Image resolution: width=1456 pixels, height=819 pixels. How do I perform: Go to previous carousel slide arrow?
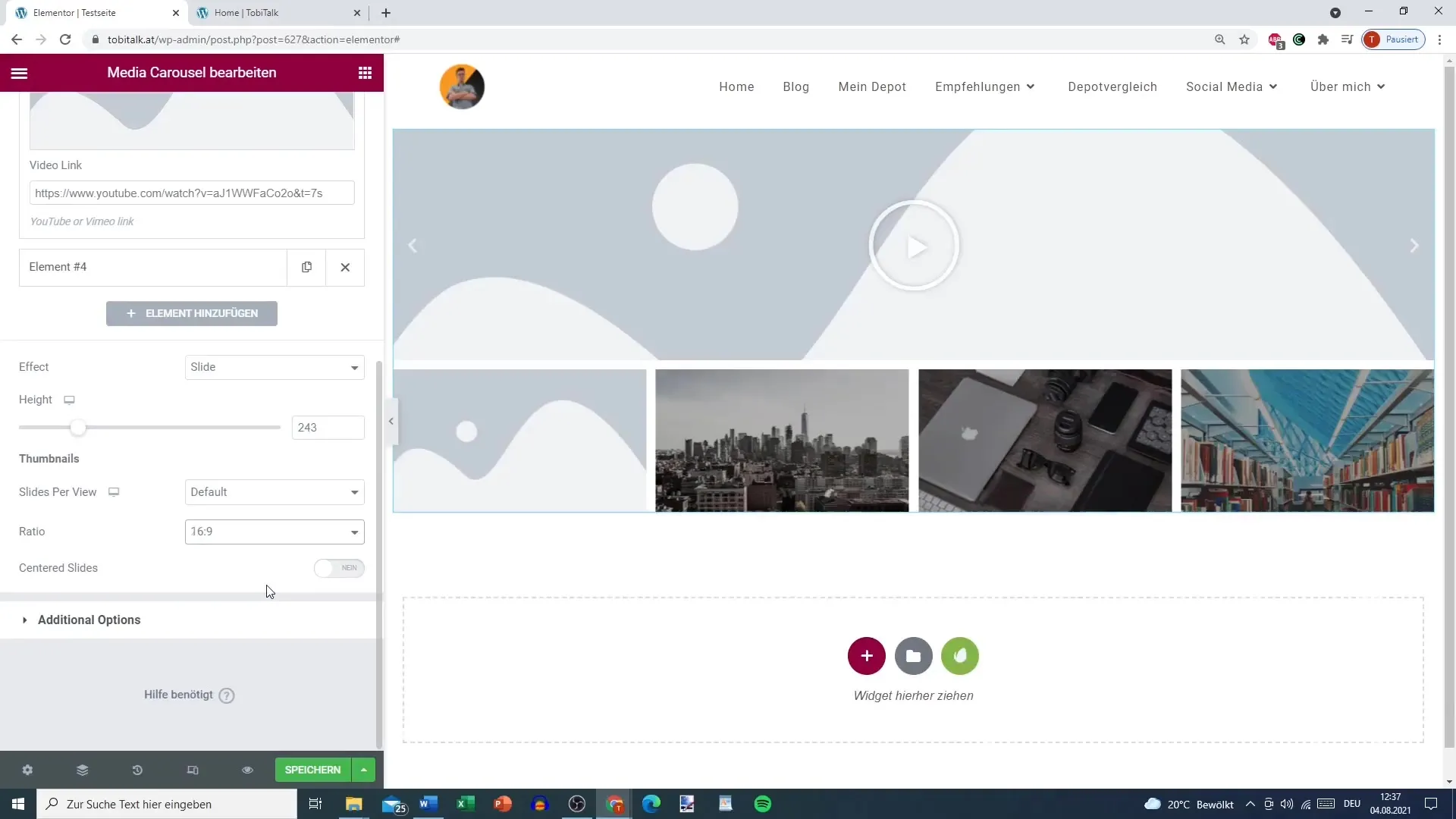click(413, 246)
